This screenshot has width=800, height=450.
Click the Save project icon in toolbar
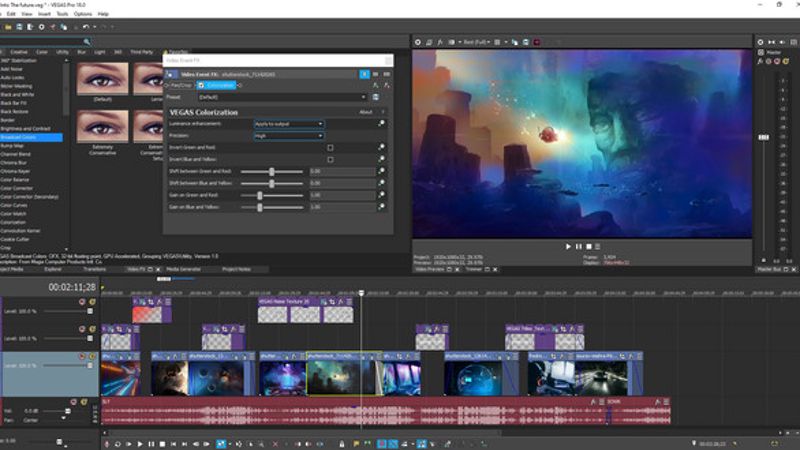tap(19, 27)
